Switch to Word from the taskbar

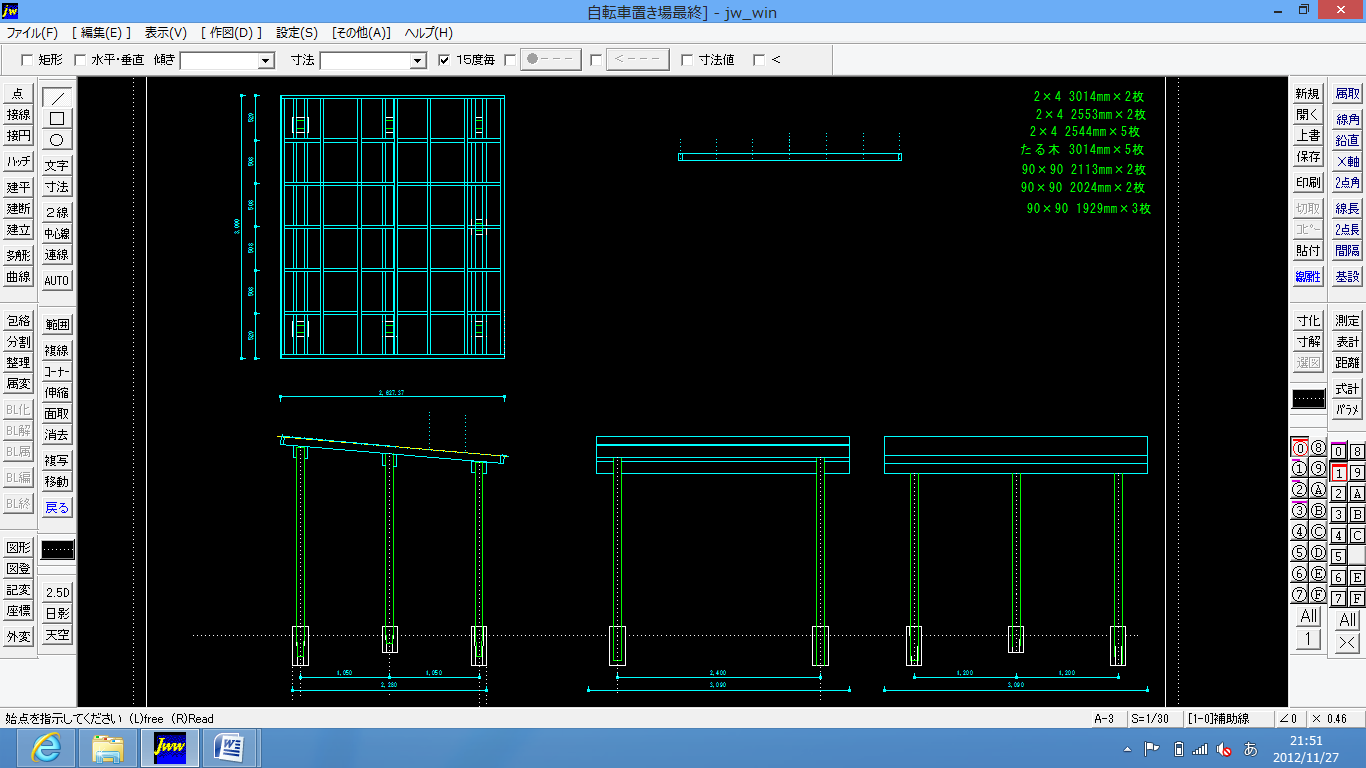(232, 747)
